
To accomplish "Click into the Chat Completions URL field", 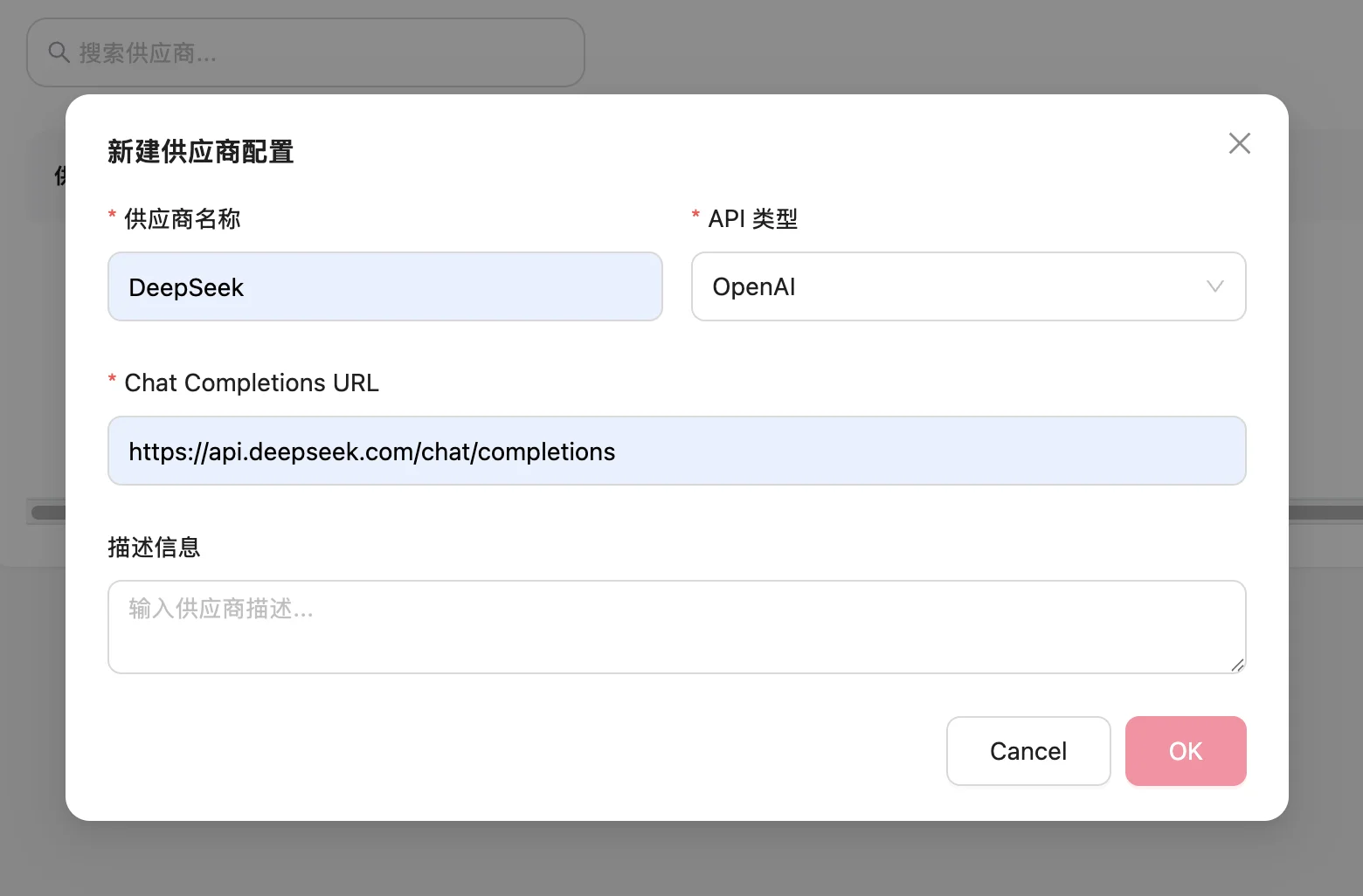I will click(676, 451).
